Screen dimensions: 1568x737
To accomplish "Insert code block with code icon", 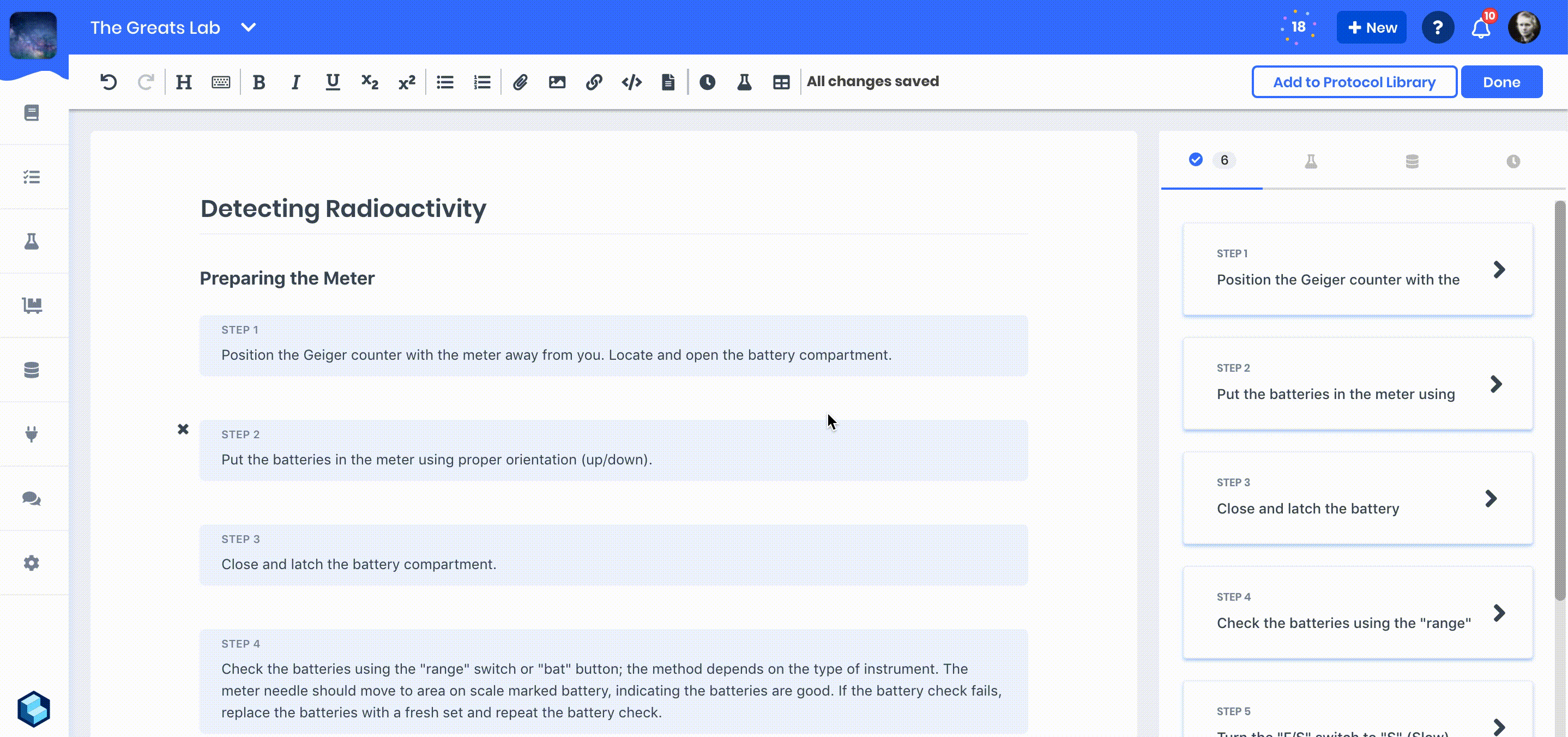I will coord(631,82).
